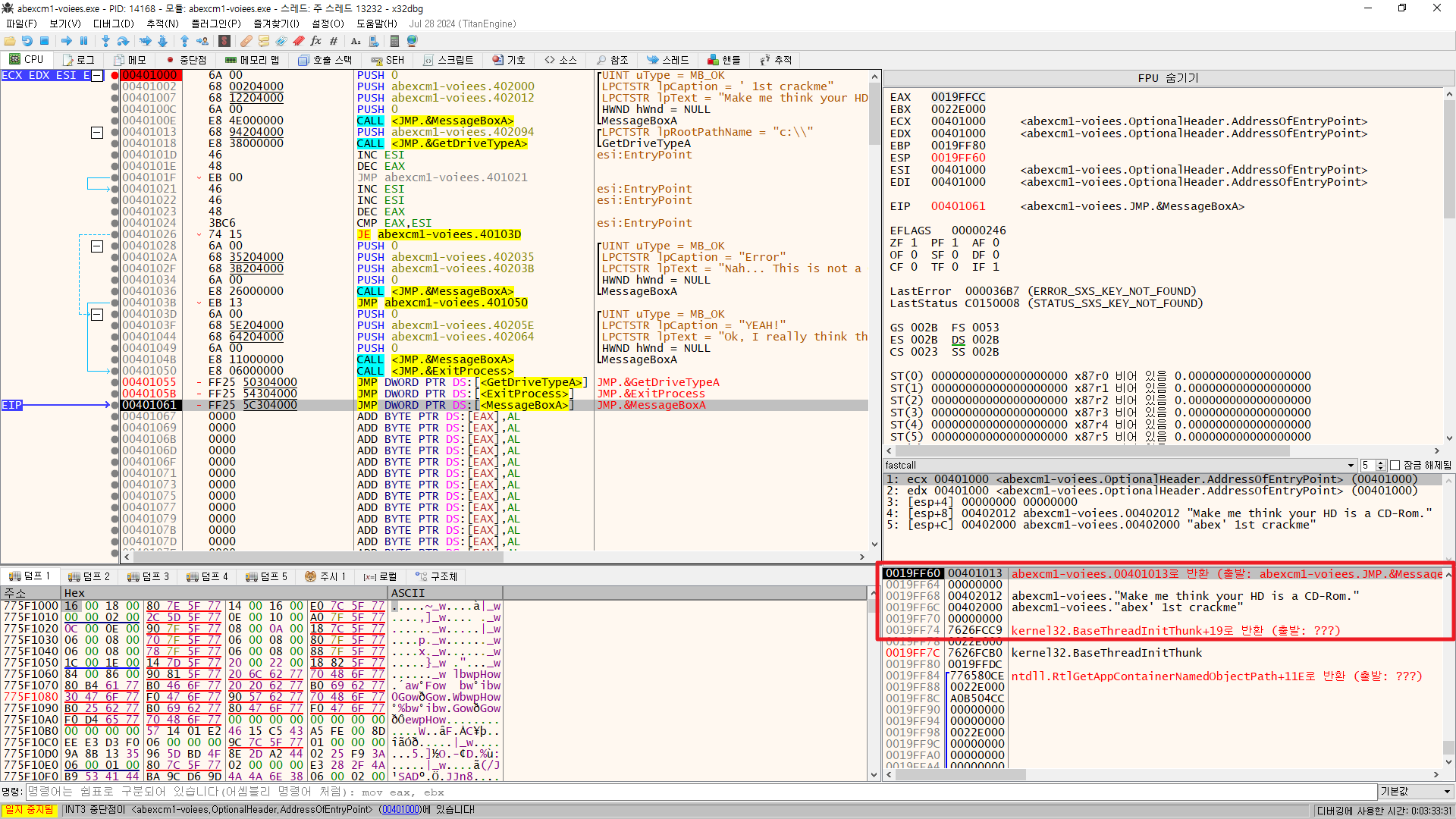Open the fastcall calling convention dropdown
The image size is (1456, 819).
(1350, 466)
